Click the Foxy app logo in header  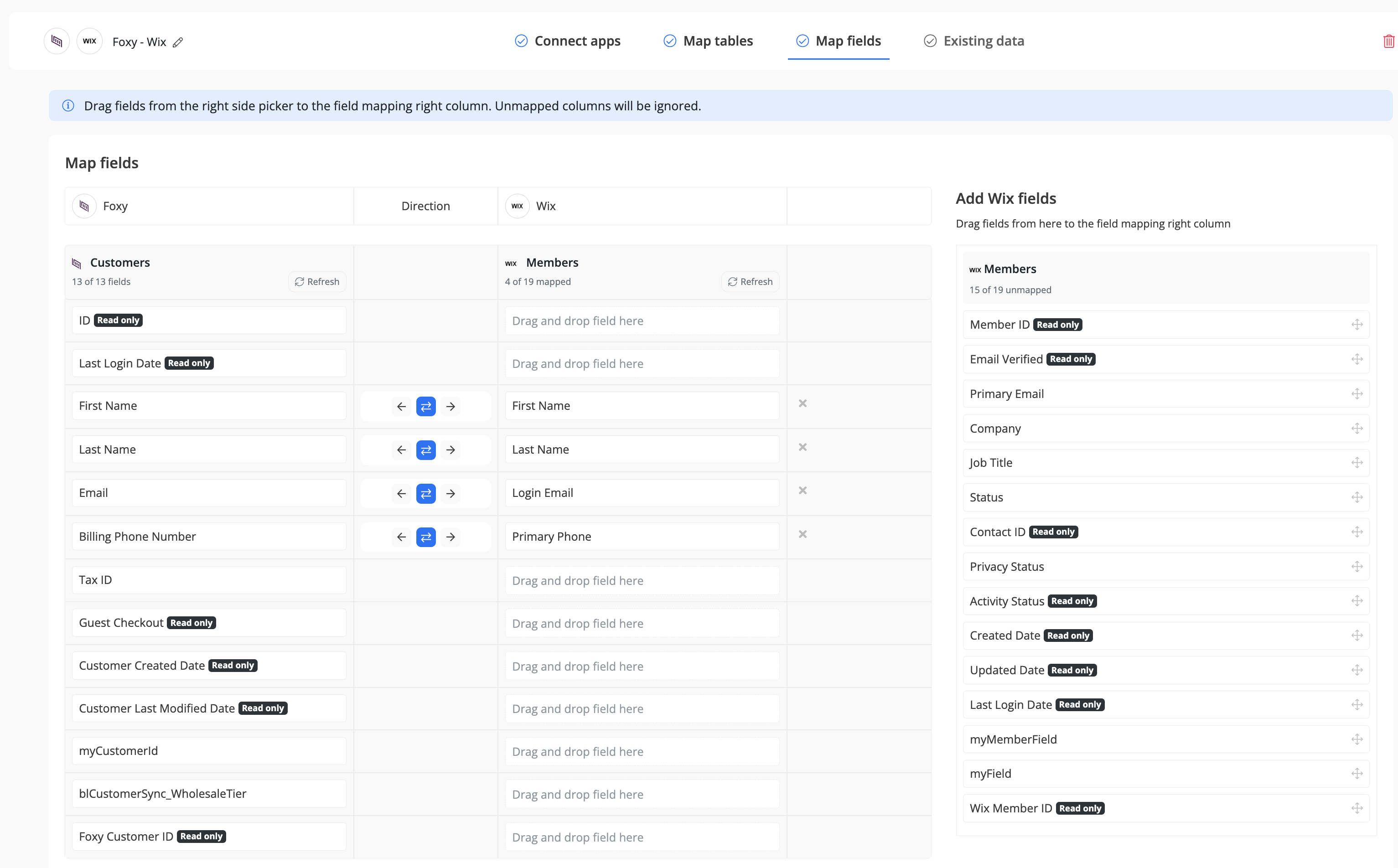[x=56, y=41]
